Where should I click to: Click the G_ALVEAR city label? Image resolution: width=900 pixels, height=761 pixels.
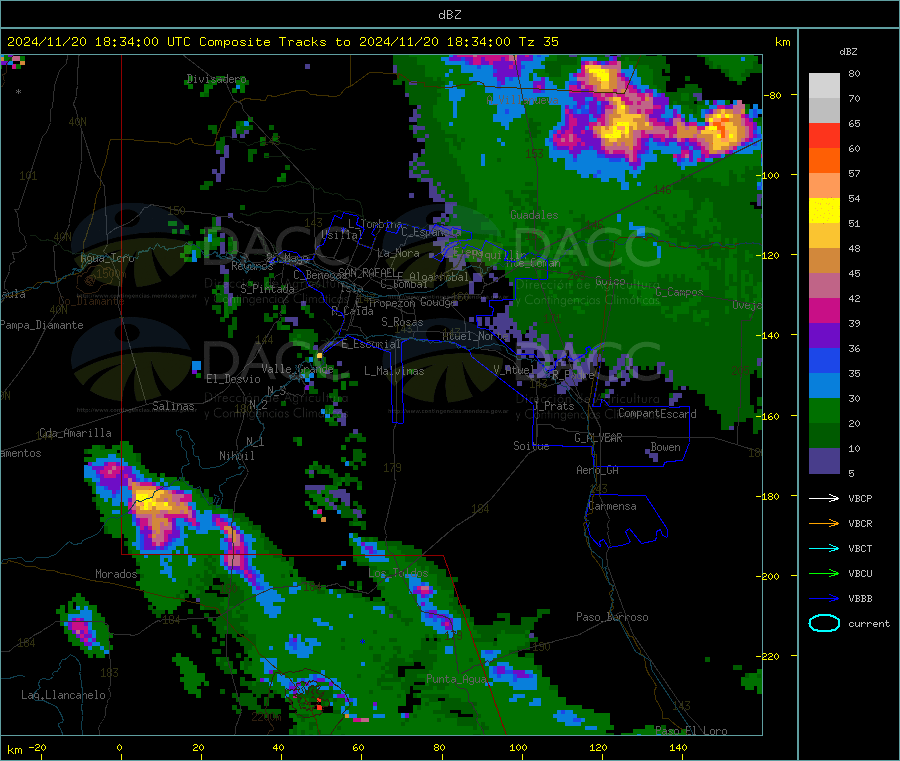click(x=598, y=438)
